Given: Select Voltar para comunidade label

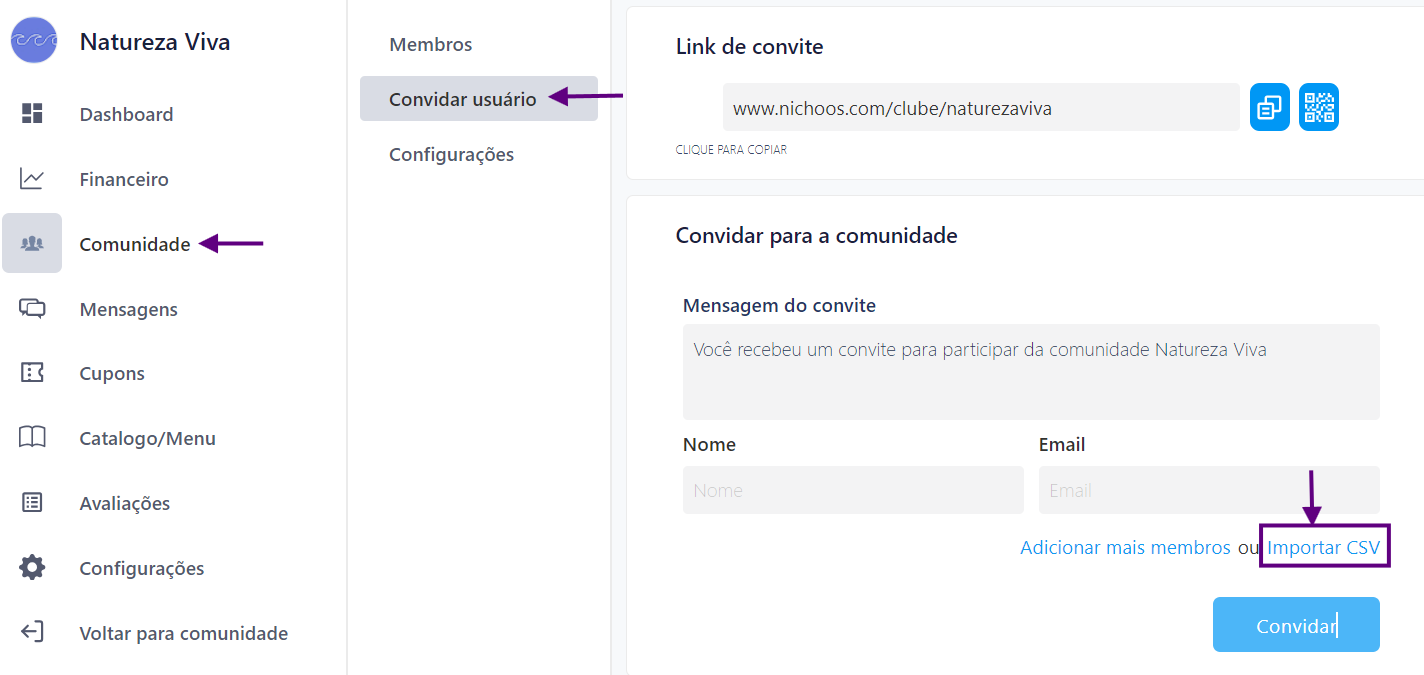Looking at the screenshot, I should [184, 633].
